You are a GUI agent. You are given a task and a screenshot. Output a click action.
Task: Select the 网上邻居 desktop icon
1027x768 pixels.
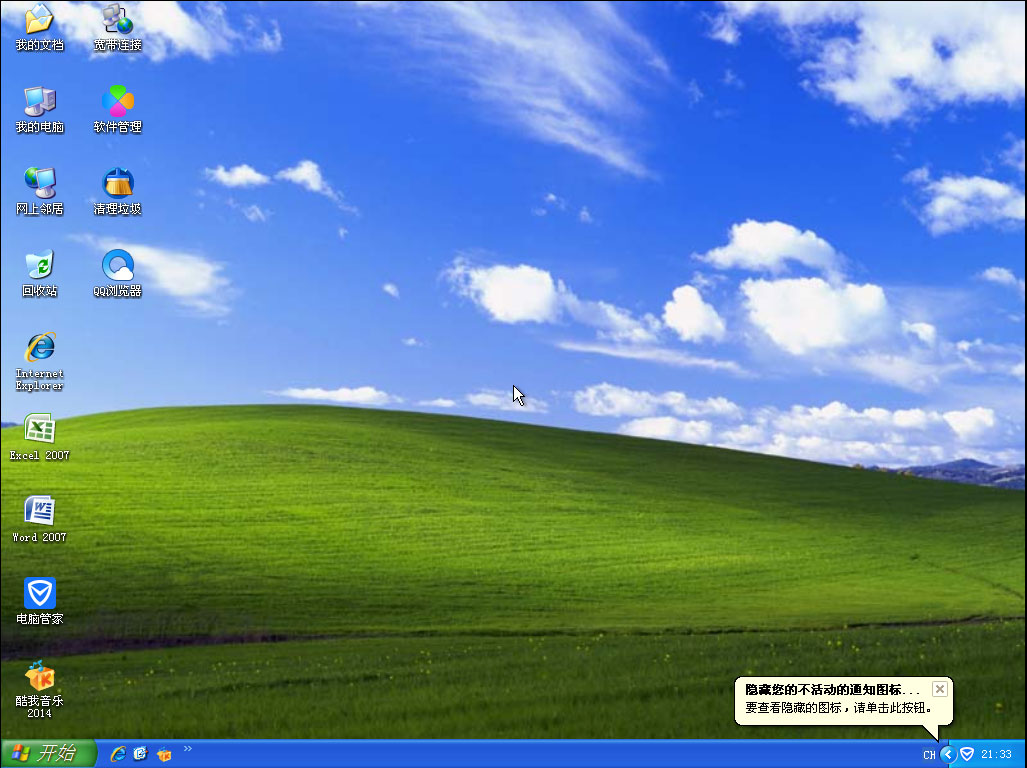39,191
